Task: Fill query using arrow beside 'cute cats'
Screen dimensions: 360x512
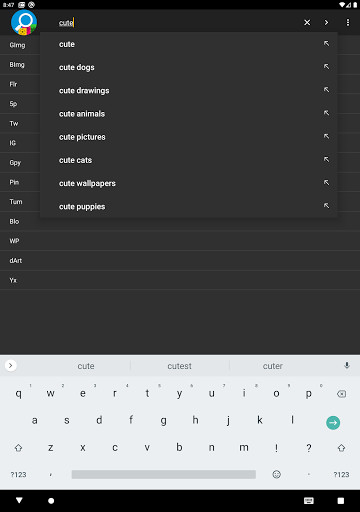Action: 326,160
